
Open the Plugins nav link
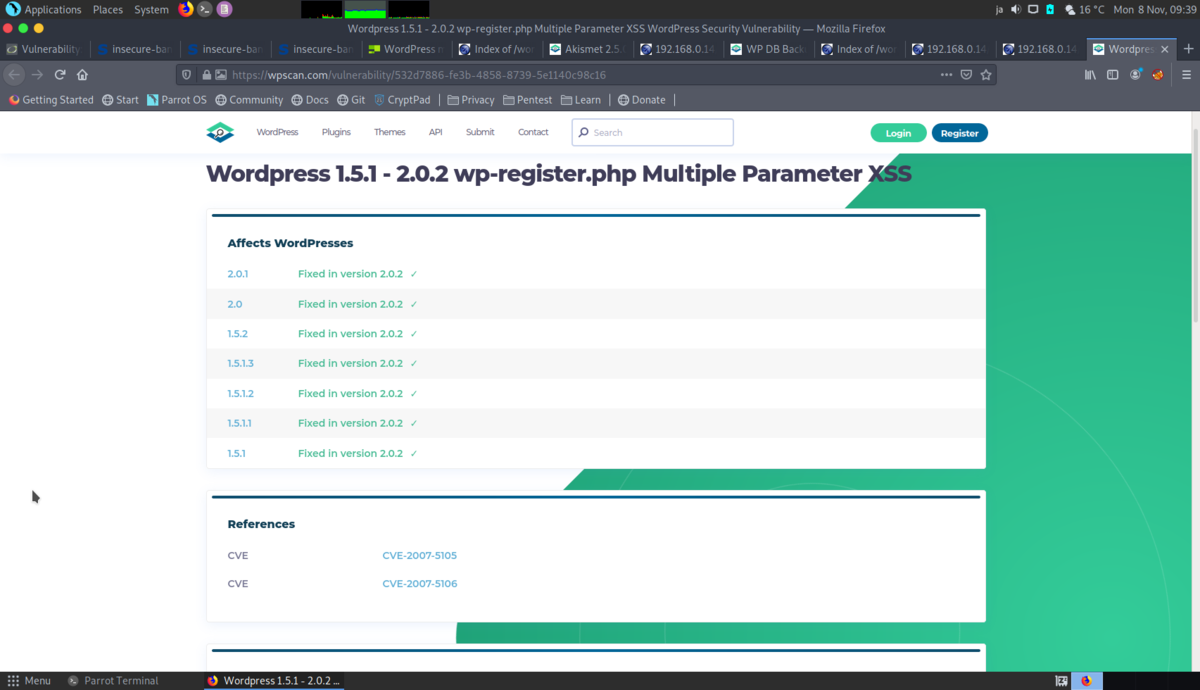click(x=336, y=132)
